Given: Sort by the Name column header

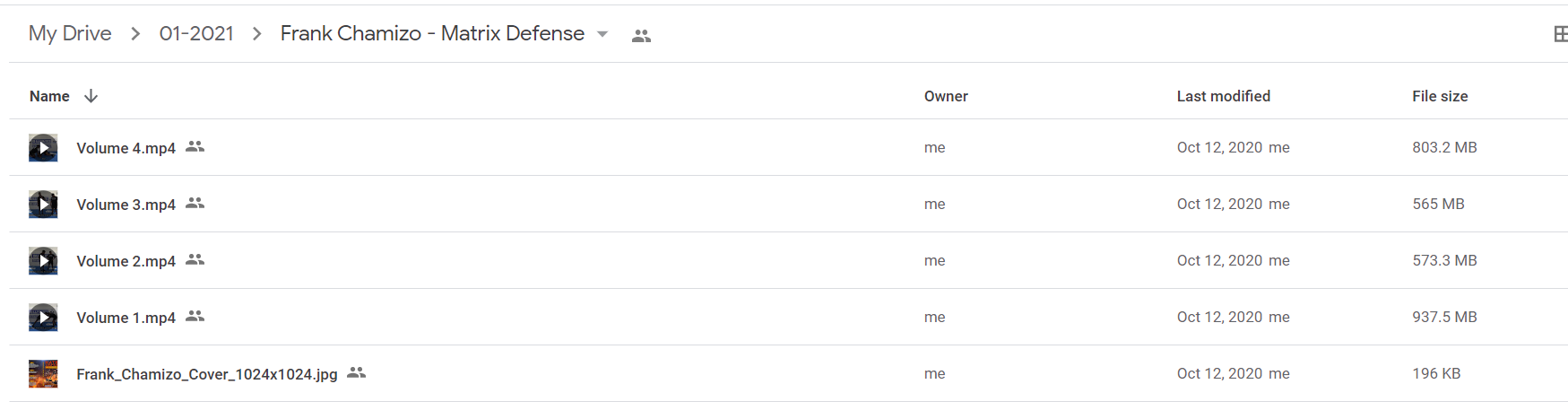Looking at the screenshot, I should 49,96.
